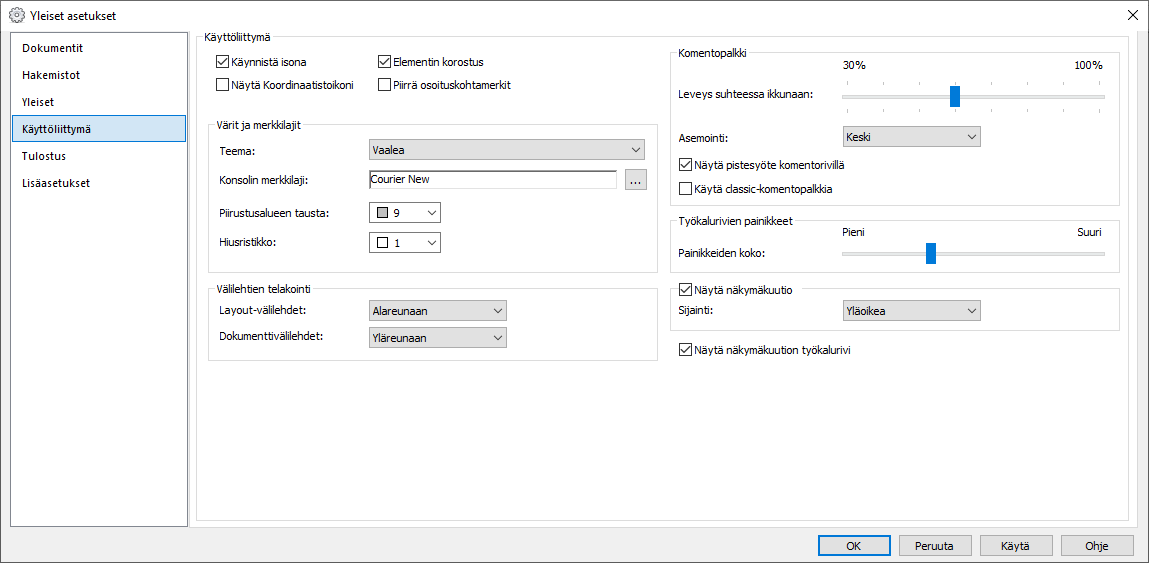This screenshot has width=1149, height=563.
Task: Open the Teema dropdown showing Vaalea
Action: pos(506,150)
